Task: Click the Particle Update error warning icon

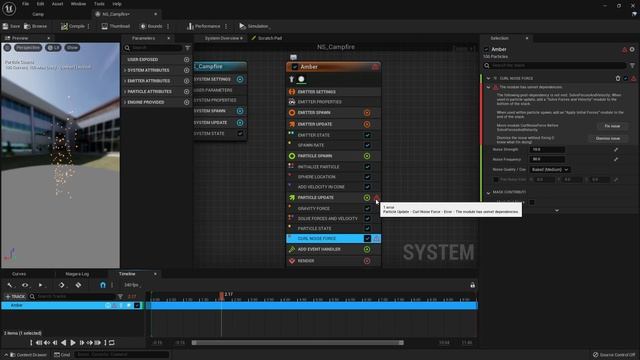Action: [x=376, y=198]
